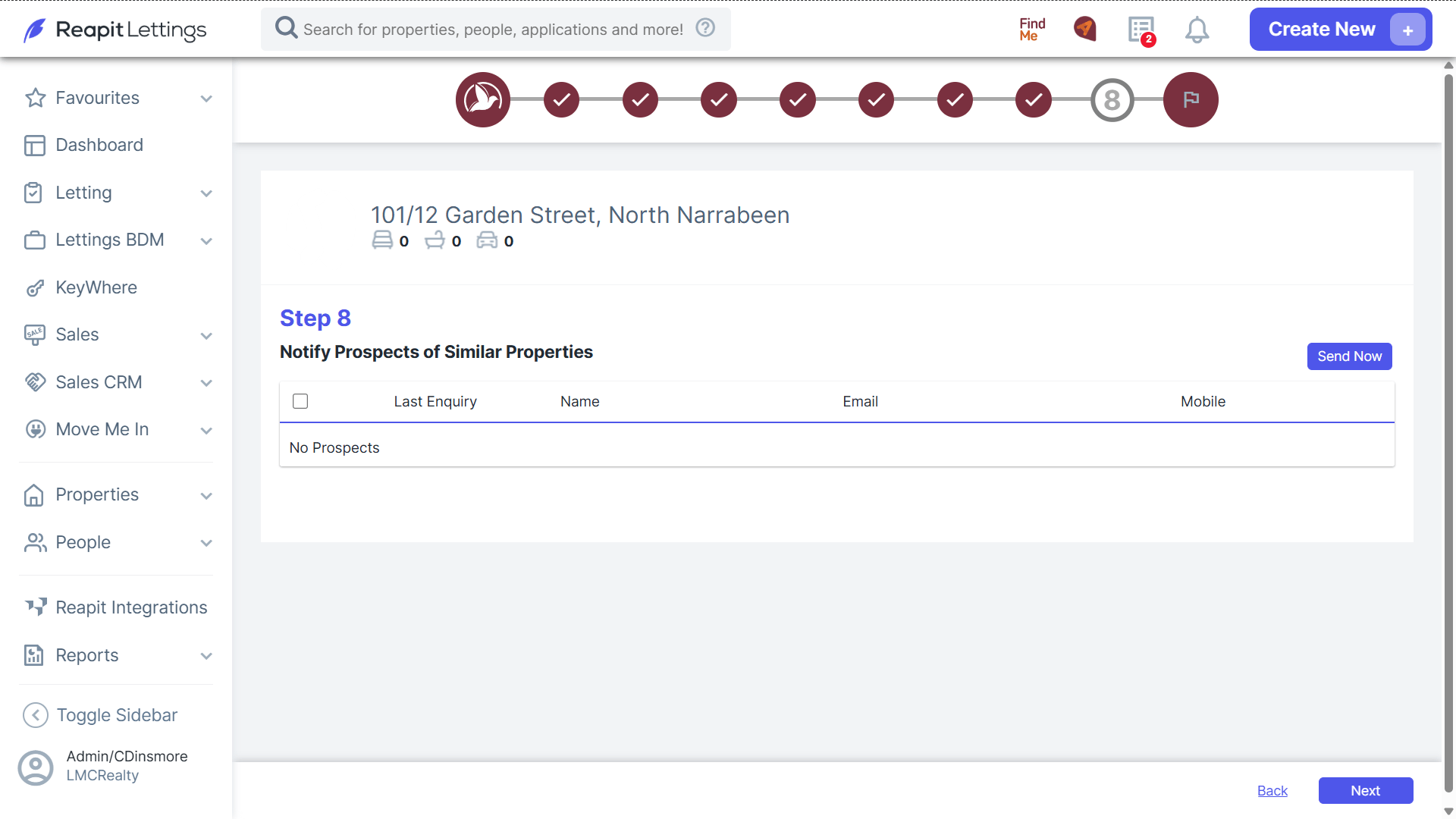Open Reapit Integrations menu item

115,607
